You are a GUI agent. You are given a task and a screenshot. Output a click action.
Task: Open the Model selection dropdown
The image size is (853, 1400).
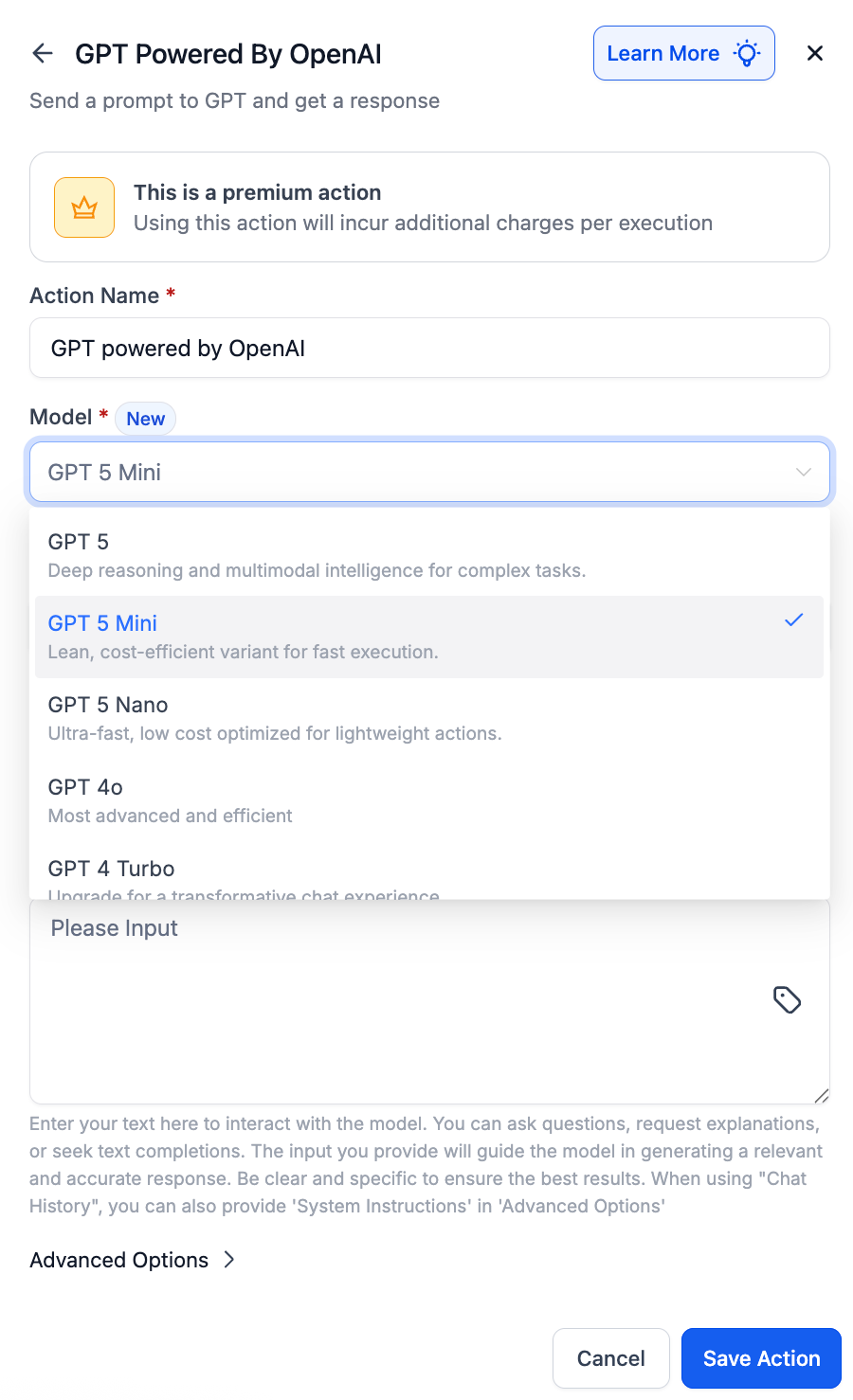pyautogui.click(x=426, y=472)
